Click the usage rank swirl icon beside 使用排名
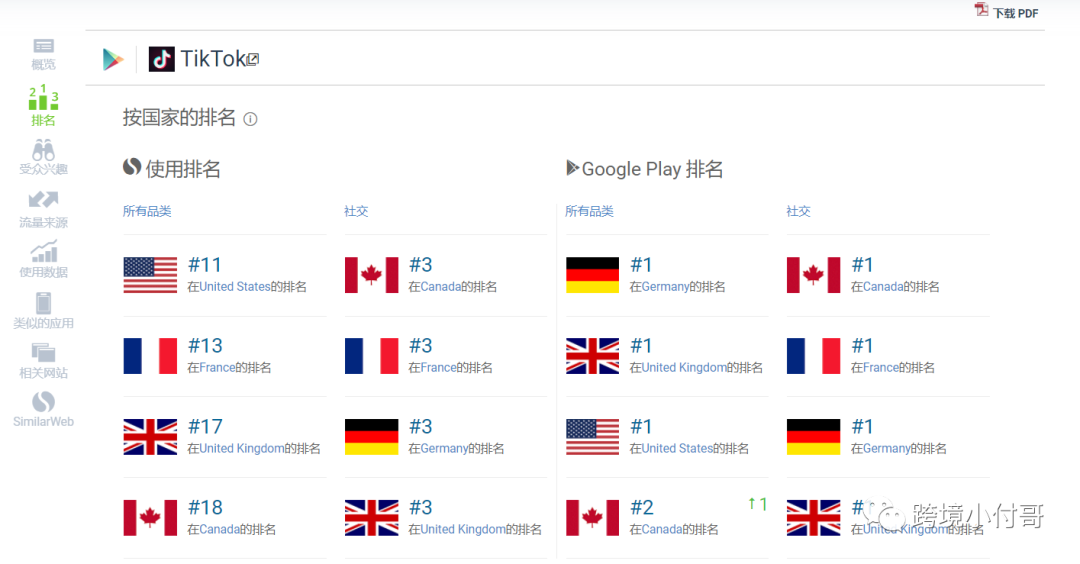 pyautogui.click(x=132, y=167)
